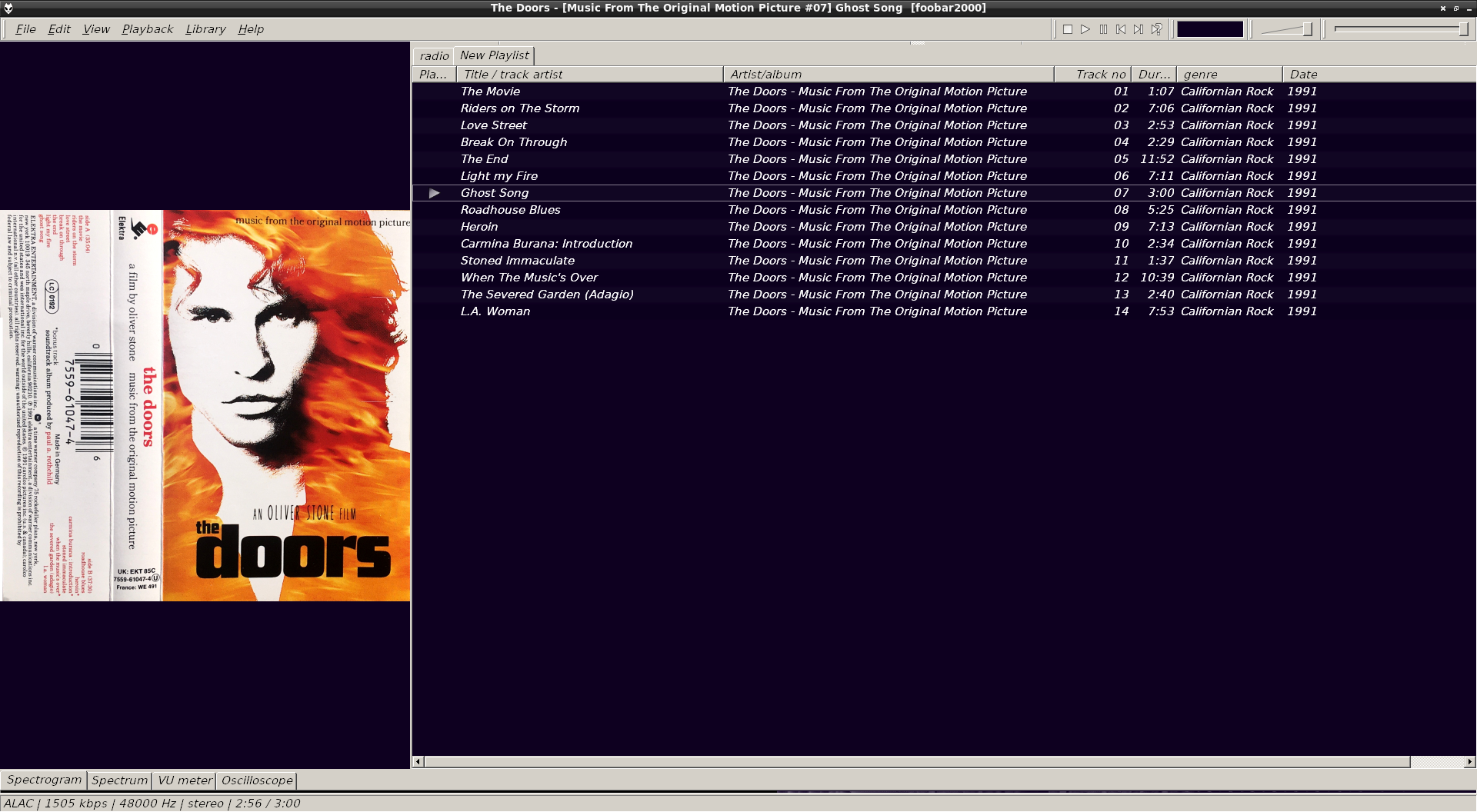Click the 1991 date in The Movie row
The width and height of the screenshot is (1477, 812).
coord(1302,92)
